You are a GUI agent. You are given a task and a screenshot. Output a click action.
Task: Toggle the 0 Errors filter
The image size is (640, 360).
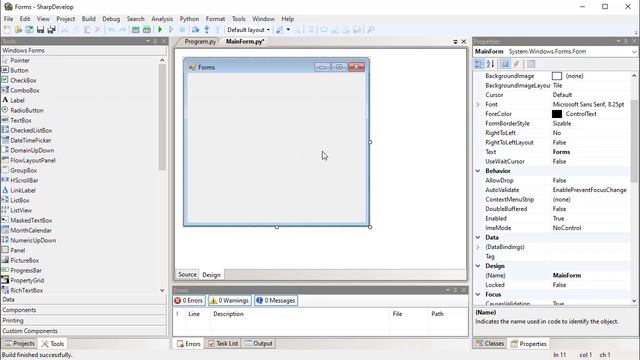[x=189, y=300]
